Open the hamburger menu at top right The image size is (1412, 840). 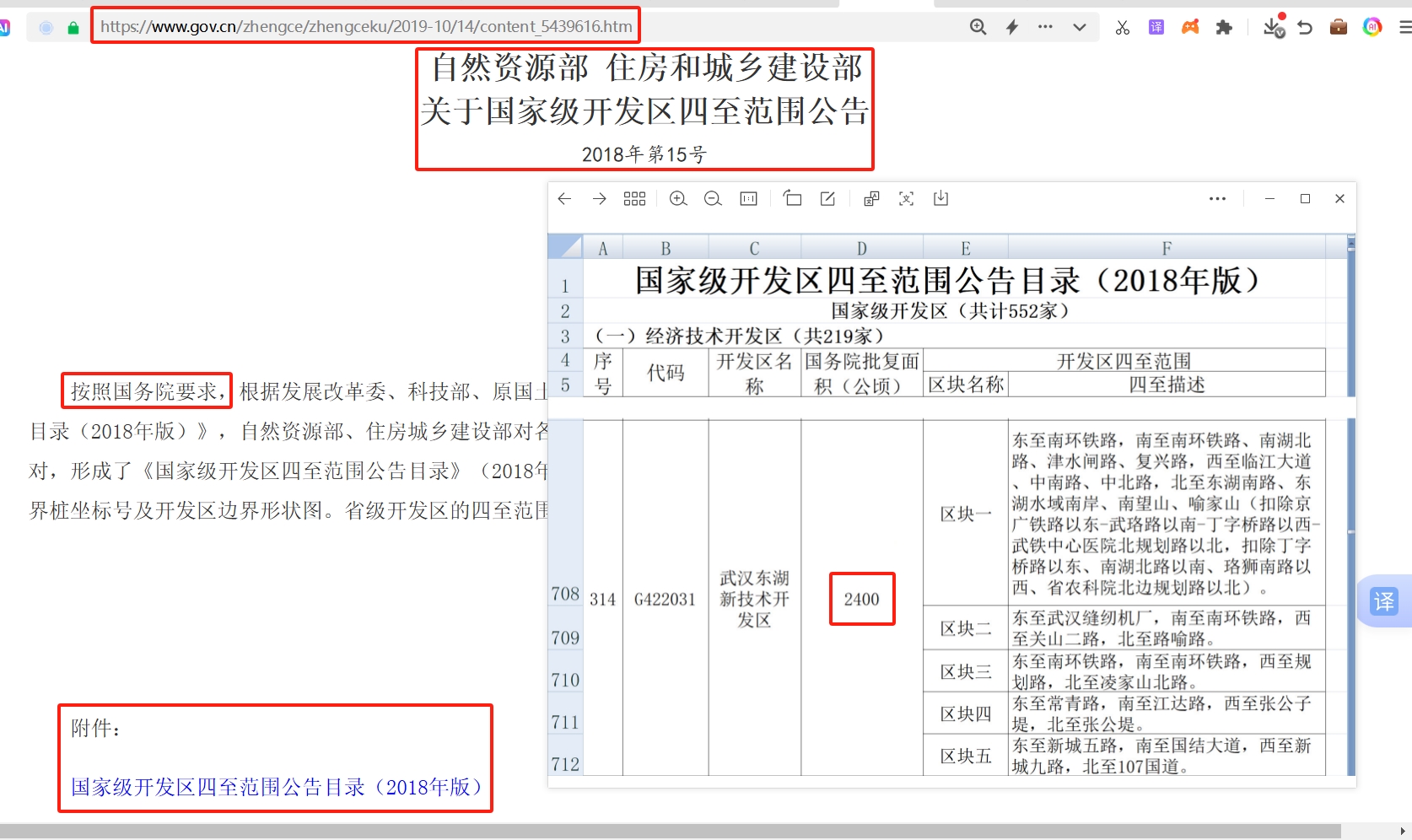click(x=1402, y=26)
